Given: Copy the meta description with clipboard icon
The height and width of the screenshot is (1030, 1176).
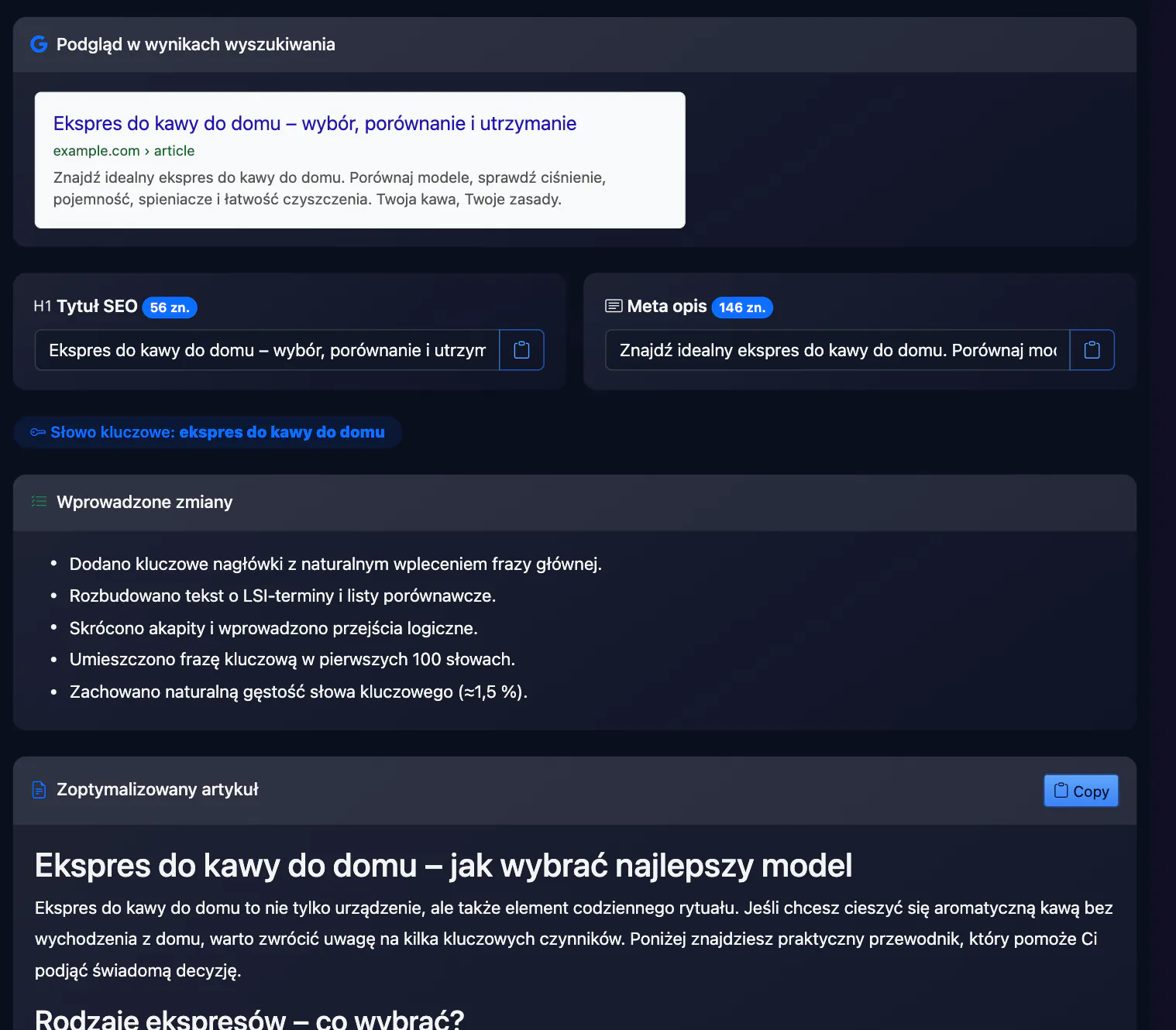Looking at the screenshot, I should click(1092, 350).
